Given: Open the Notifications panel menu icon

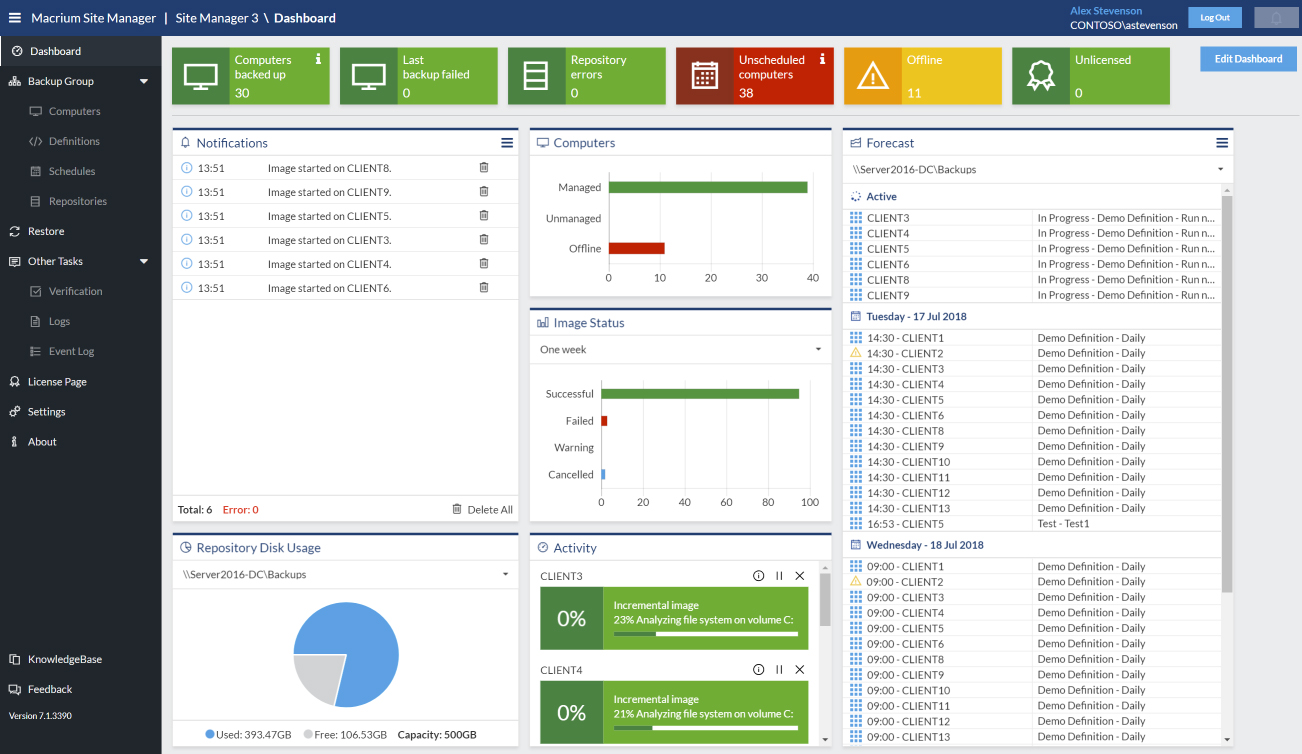Looking at the screenshot, I should (x=507, y=143).
